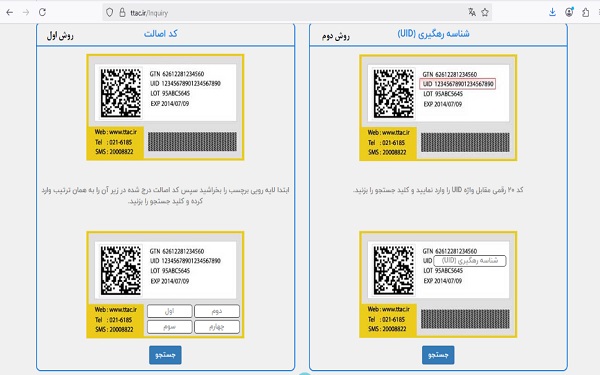This screenshot has width=600, height=375.
Task: Click the دوم authenticity code field
Action: (x=217, y=311)
